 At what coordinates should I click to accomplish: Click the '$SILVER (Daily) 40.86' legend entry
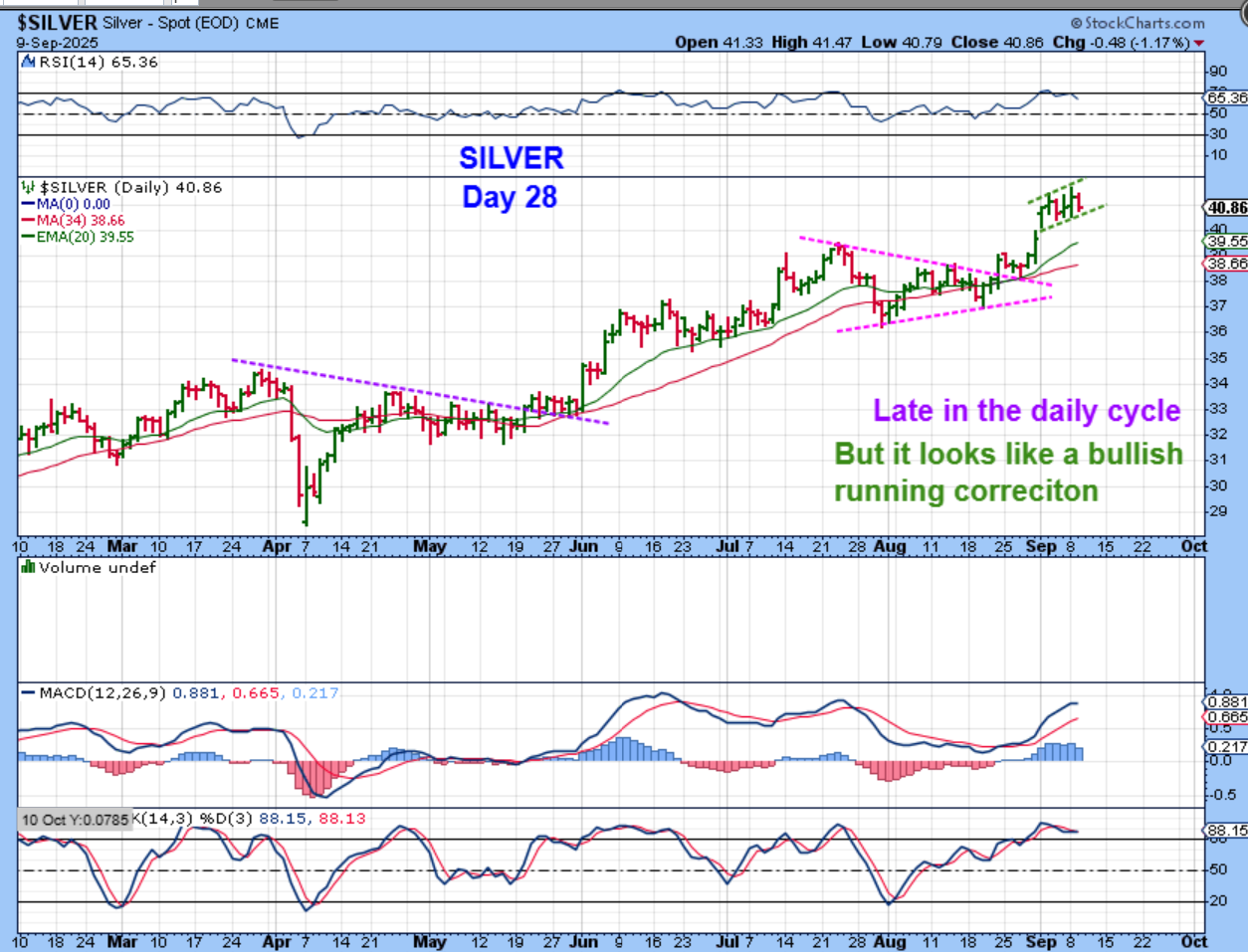130,187
